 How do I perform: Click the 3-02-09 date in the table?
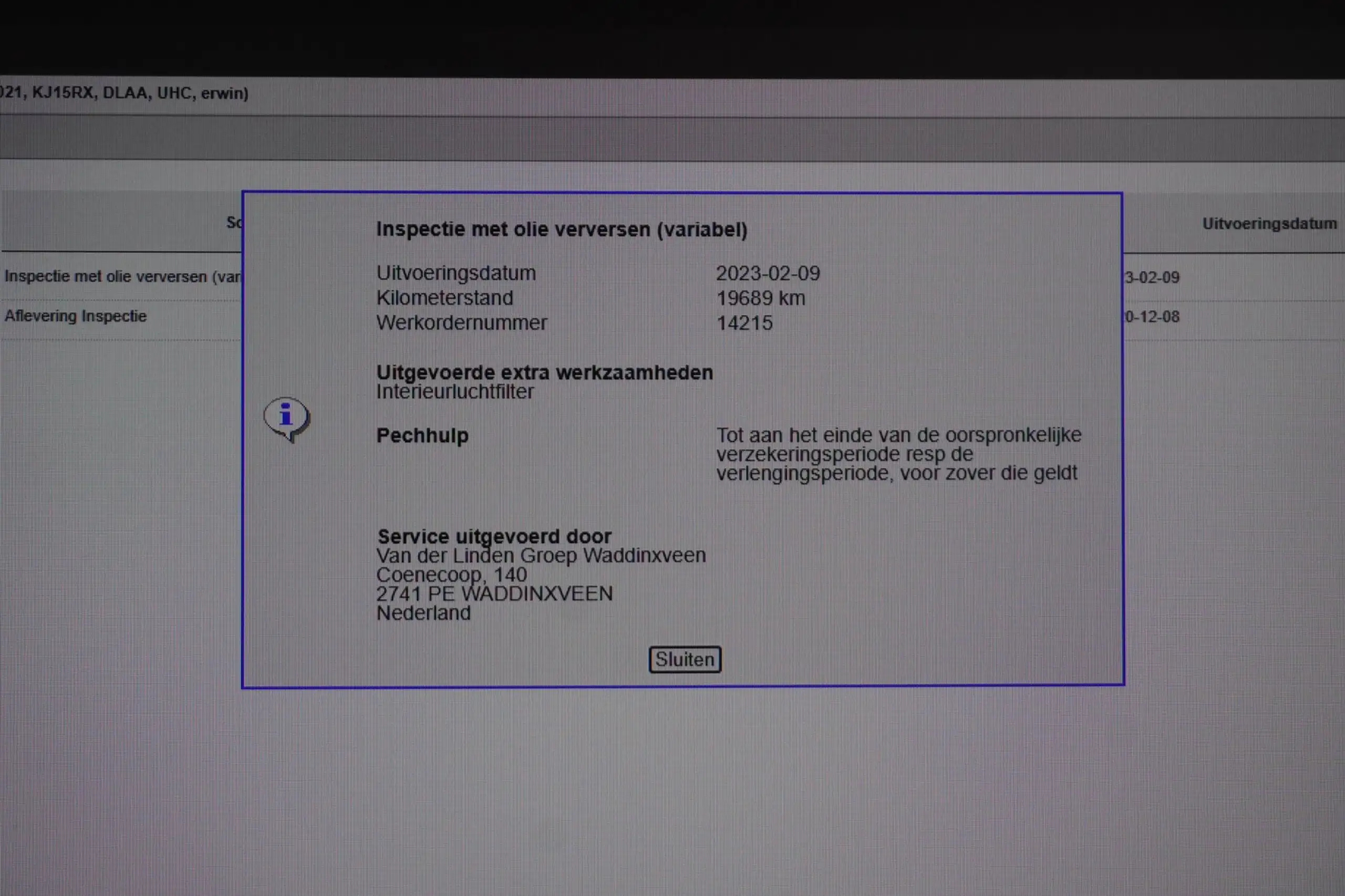tap(1152, 278)
